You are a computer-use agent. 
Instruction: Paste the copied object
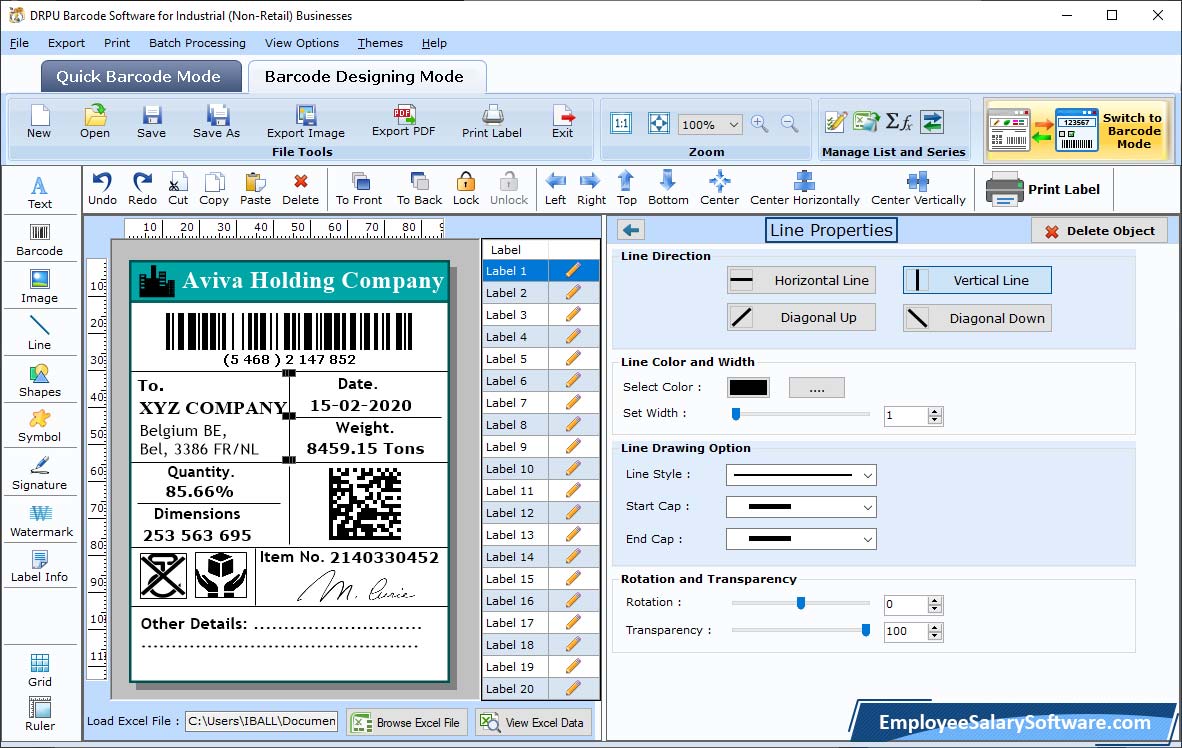tap(256, 189)
